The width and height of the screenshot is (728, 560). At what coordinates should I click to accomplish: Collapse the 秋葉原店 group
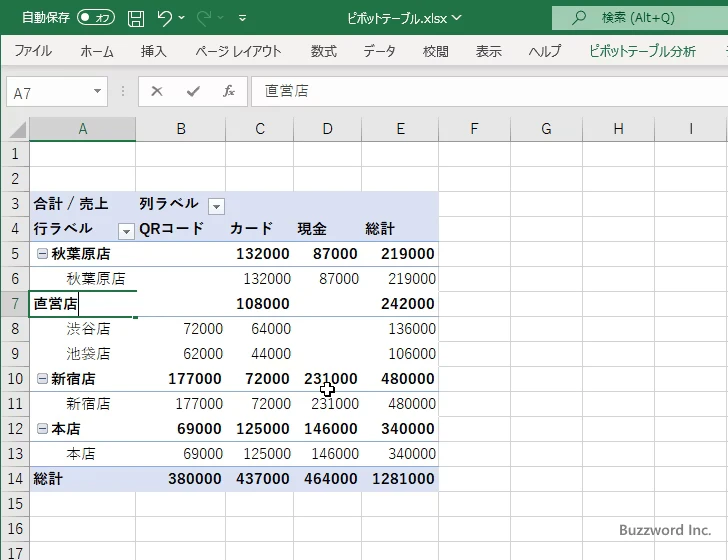pos(42,253)
